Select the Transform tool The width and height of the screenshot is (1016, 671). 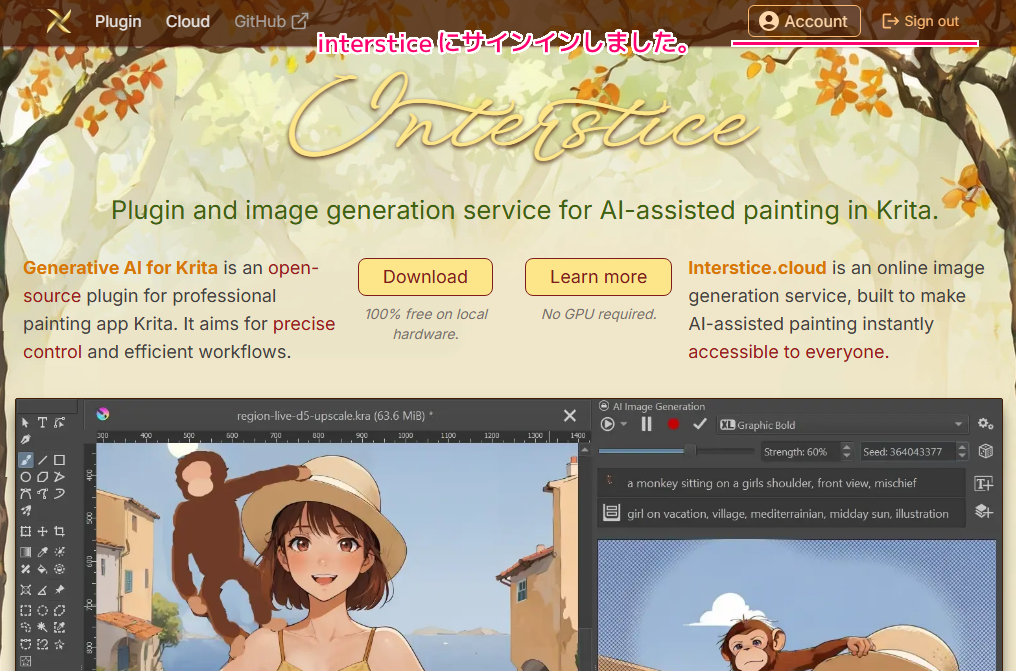click(25, 531)
